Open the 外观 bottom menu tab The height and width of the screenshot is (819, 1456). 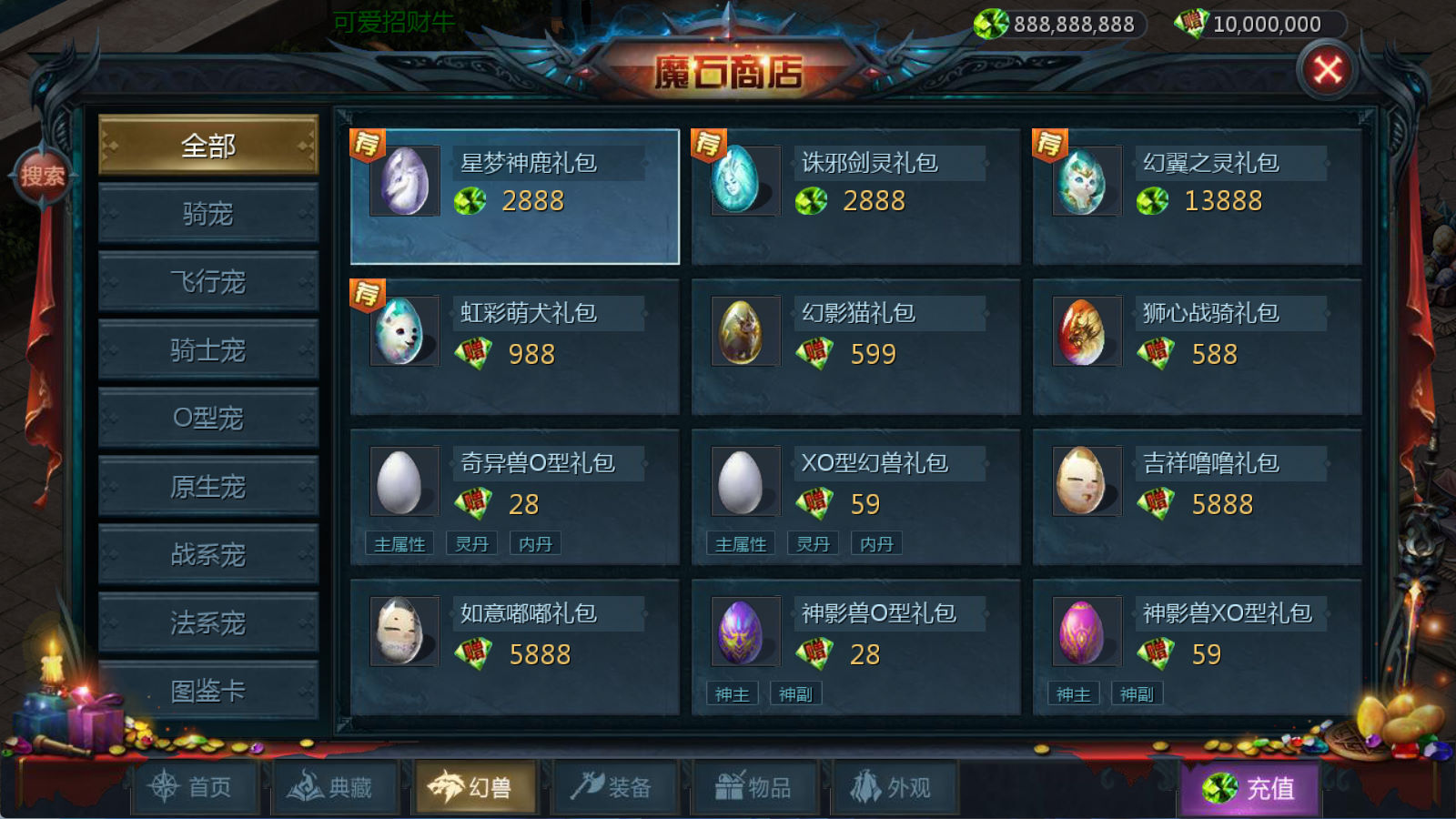[x=891, y=786]
